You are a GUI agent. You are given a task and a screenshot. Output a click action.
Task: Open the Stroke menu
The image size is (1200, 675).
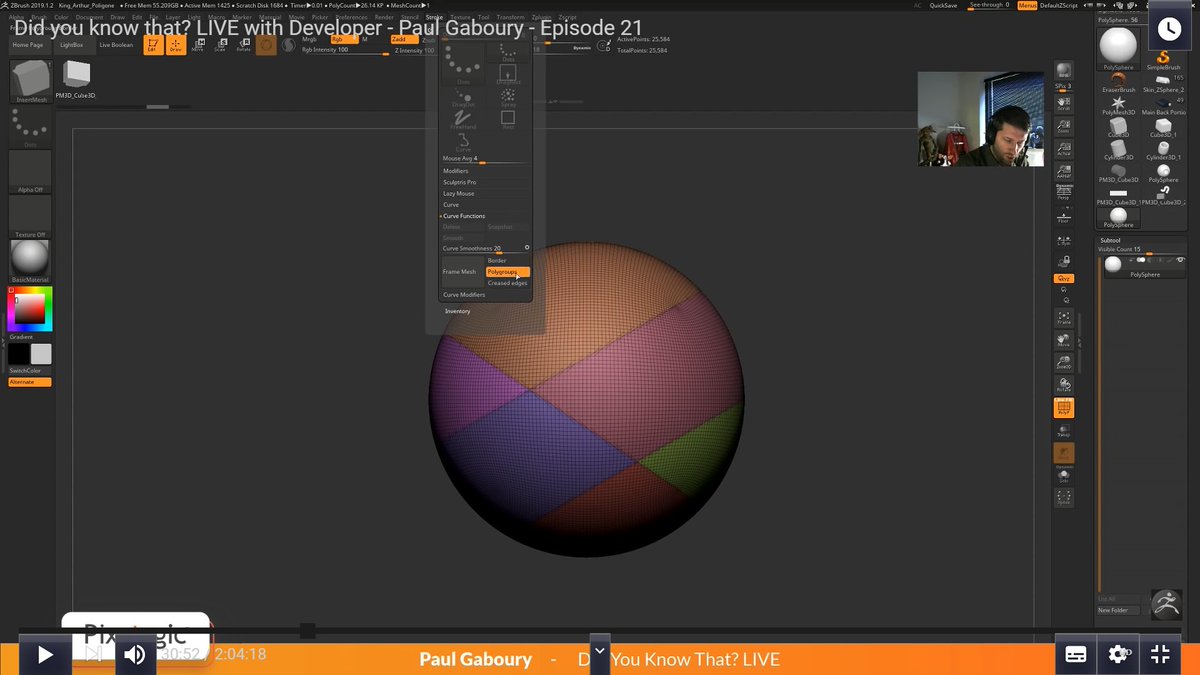click(434, 18)
